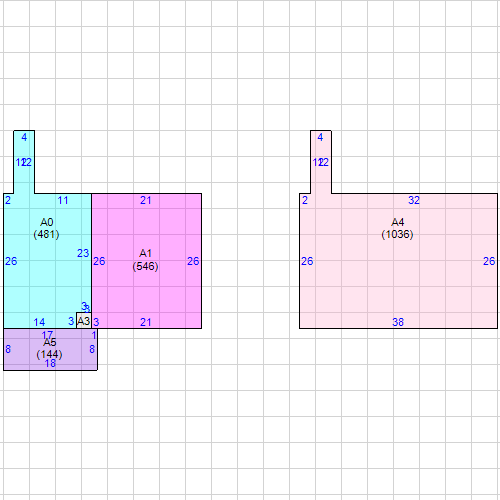Click the "26" dimension on A1's left edge
Viewport: 500px width, 500px height.
99,261
